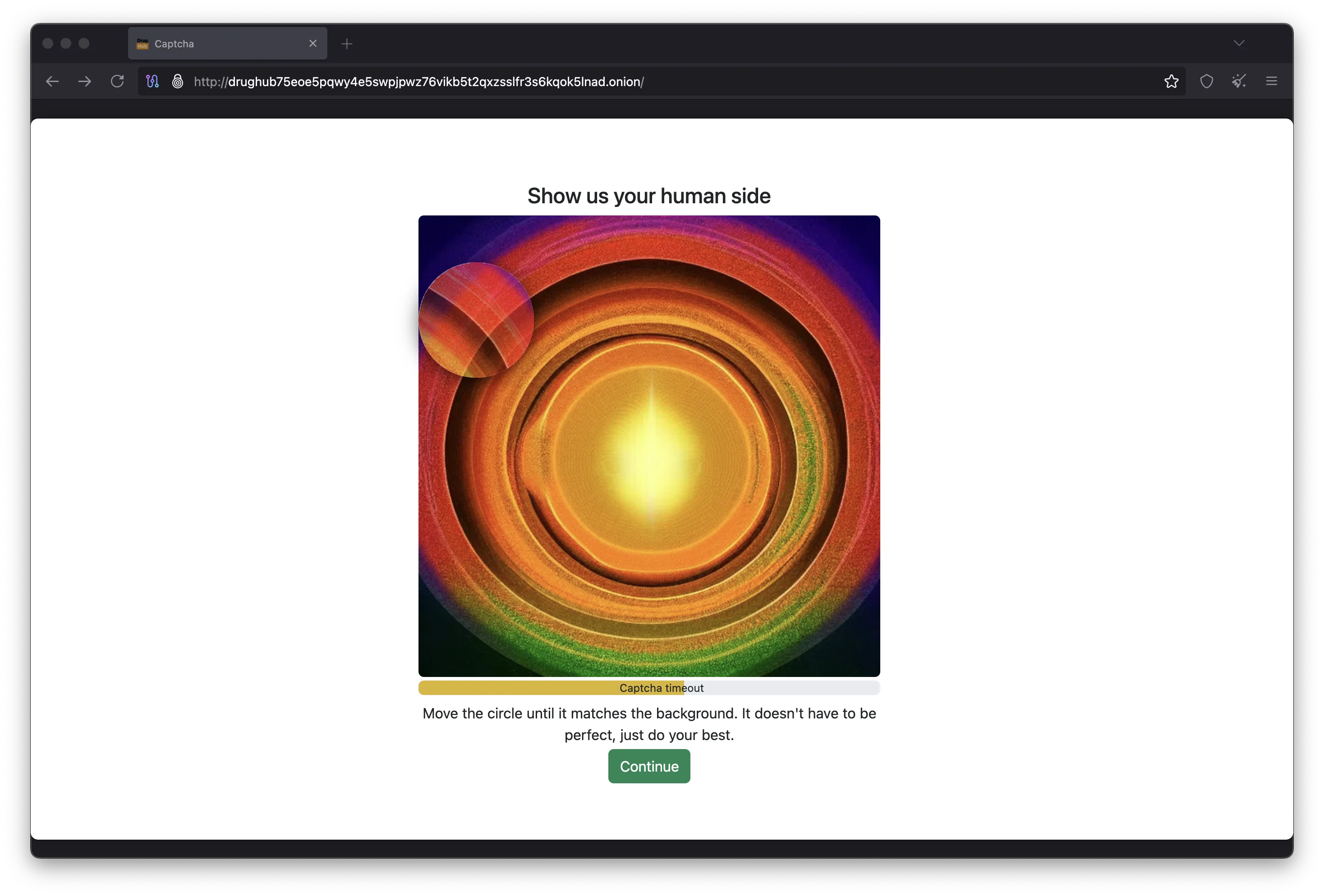Click the broom clear-data icon
This screenshot has width=1324, height=896.
coord(1239,82)
